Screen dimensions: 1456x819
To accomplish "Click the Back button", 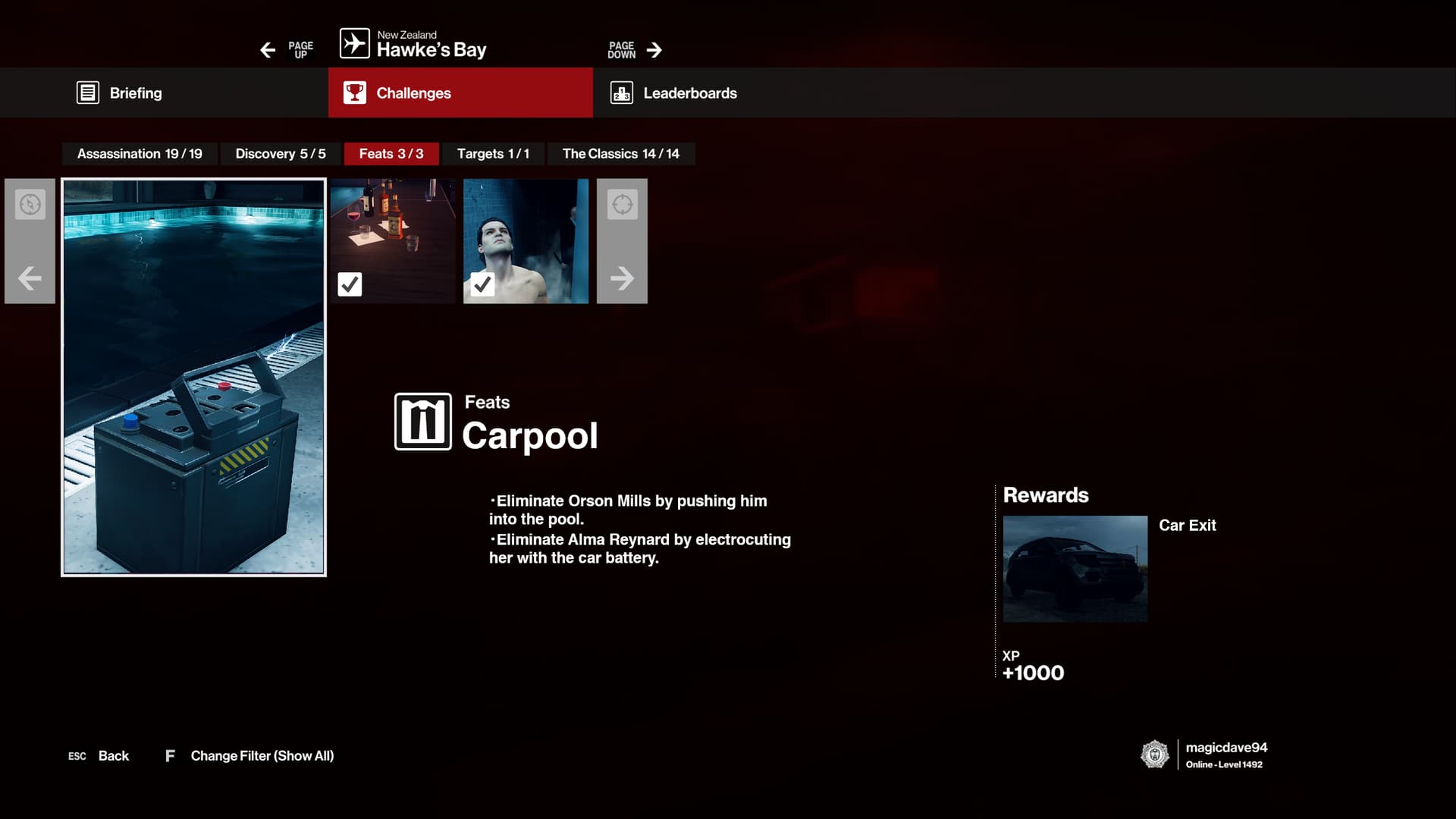I will coord(113,755).
